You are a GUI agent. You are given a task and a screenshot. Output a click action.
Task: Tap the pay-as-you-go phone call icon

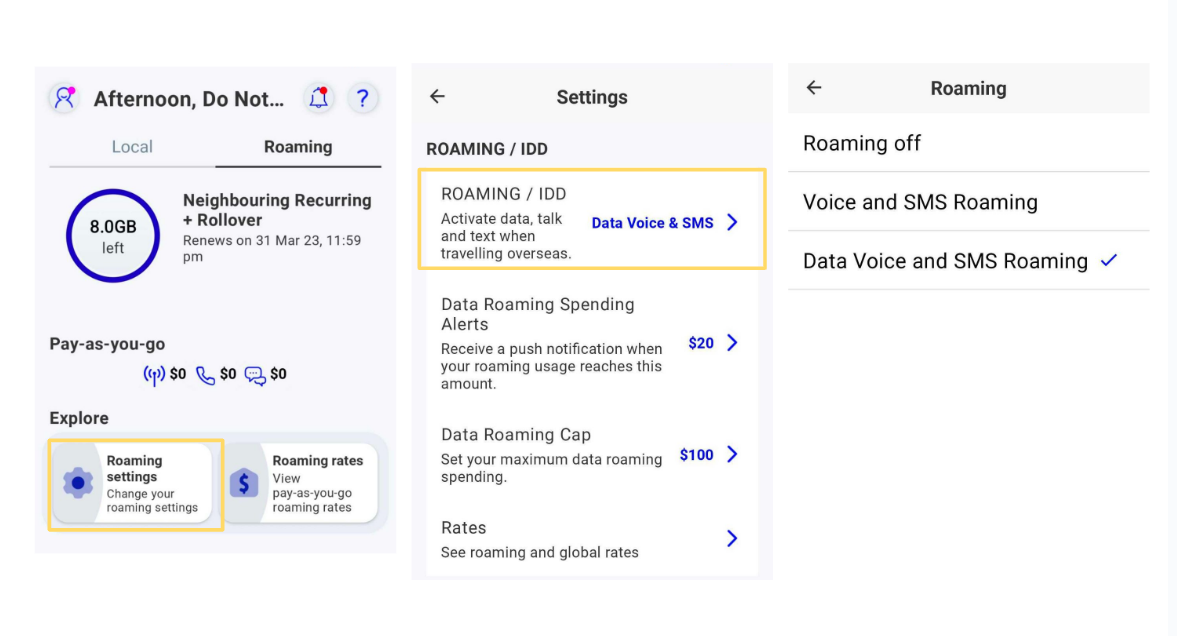click(205, 375)
